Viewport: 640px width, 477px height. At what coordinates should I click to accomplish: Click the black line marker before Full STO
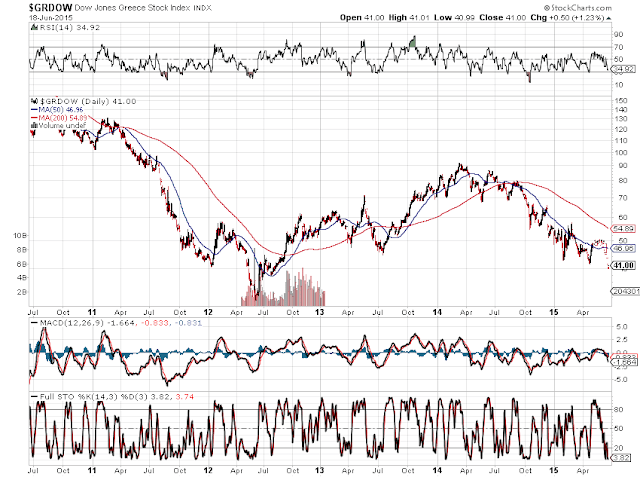(x=35, y=396)
